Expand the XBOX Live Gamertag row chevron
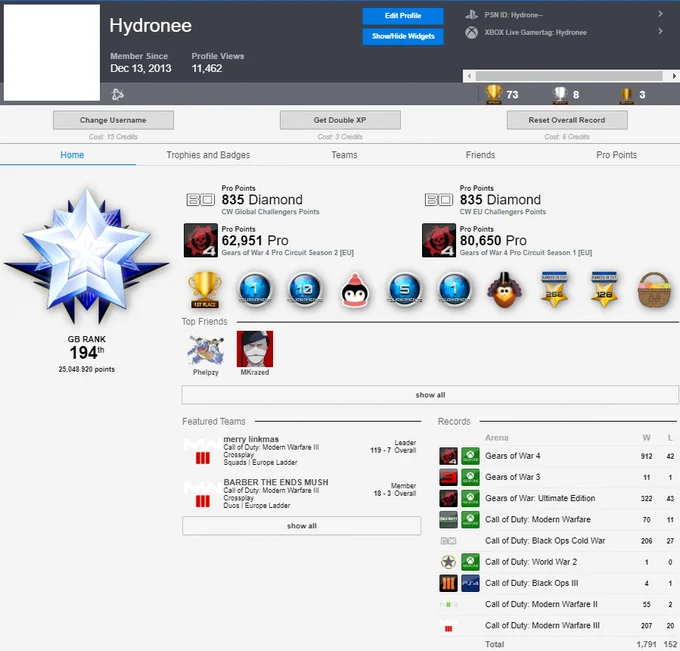The height and width of the screenshot is (651, 680). pos(660,31)
